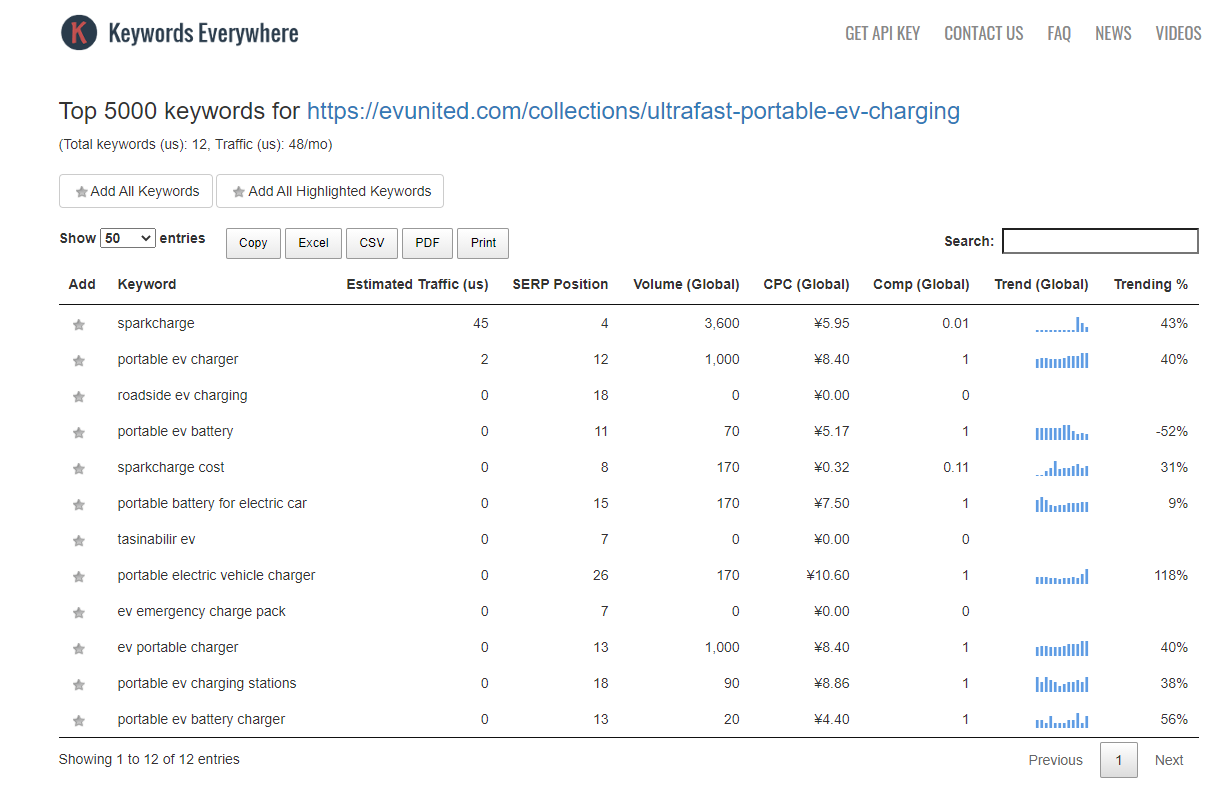The height and width of the screenshot is (793, 1230).
Task: Copy table data with Copy button
Action: coord(253,243)
